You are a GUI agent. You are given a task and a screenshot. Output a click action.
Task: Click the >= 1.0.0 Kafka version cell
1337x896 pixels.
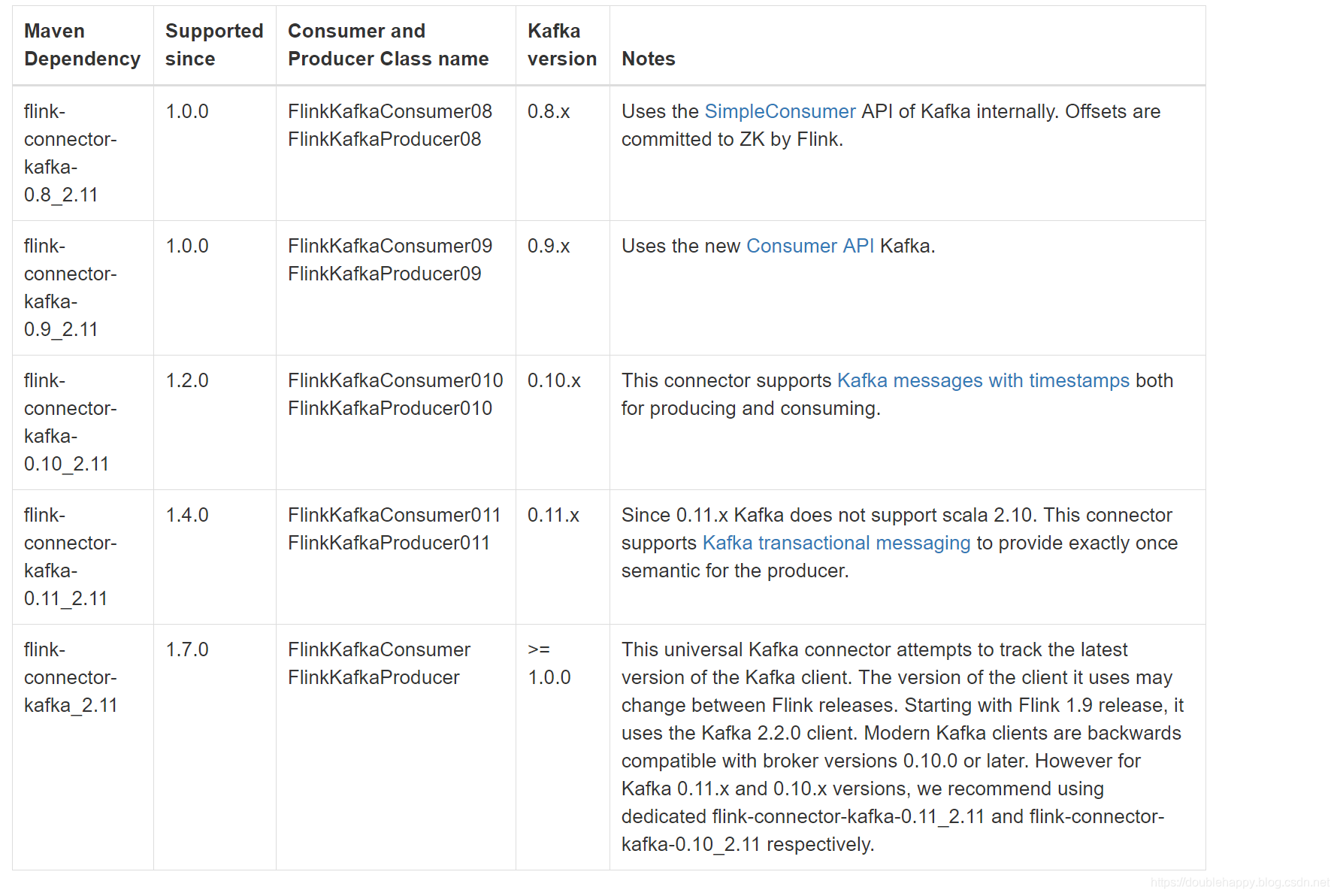[549, 664]
